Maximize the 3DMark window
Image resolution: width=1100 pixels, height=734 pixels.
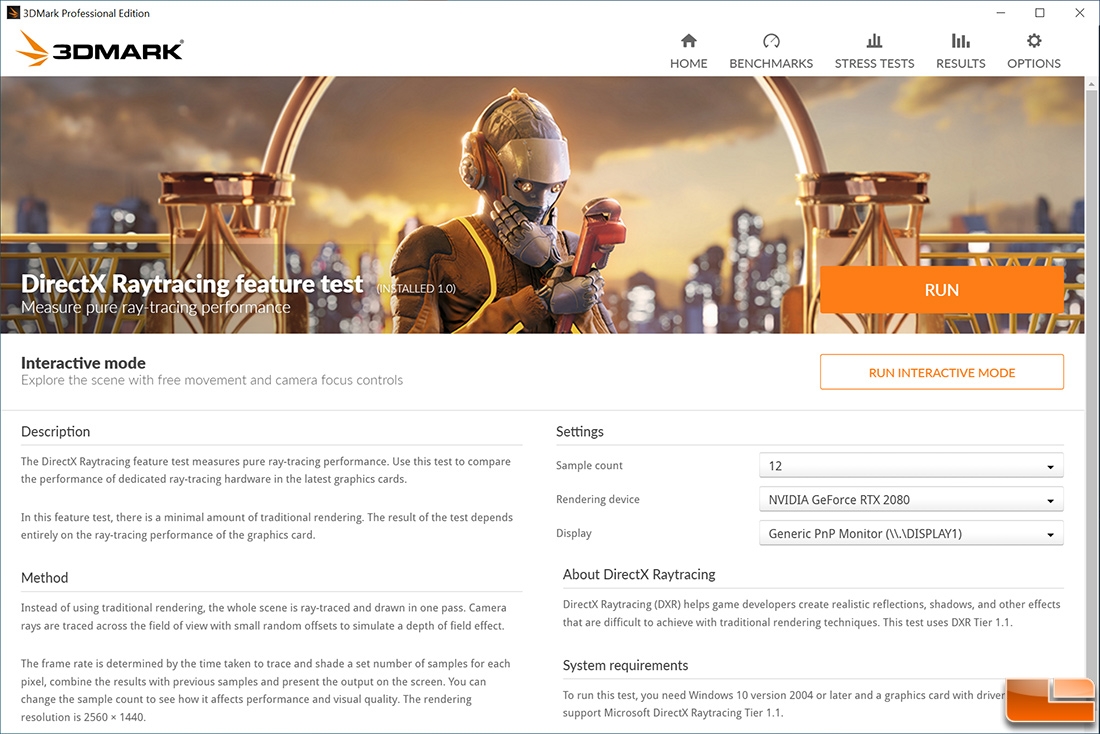1040,13
